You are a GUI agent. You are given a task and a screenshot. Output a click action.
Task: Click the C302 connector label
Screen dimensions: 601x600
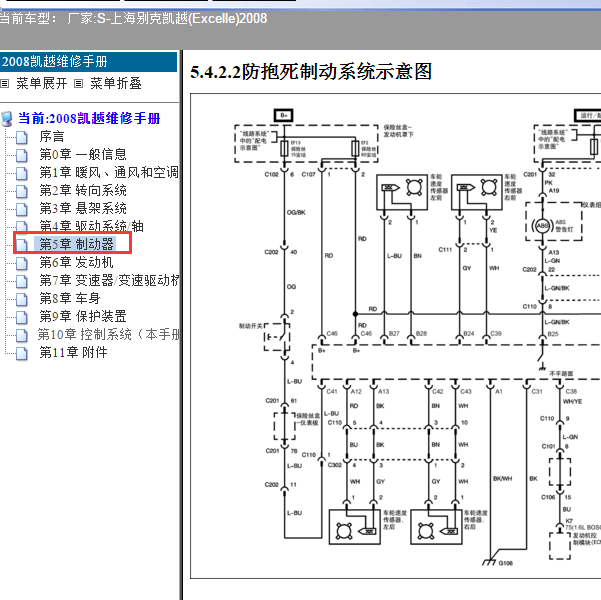pos(335,465)
